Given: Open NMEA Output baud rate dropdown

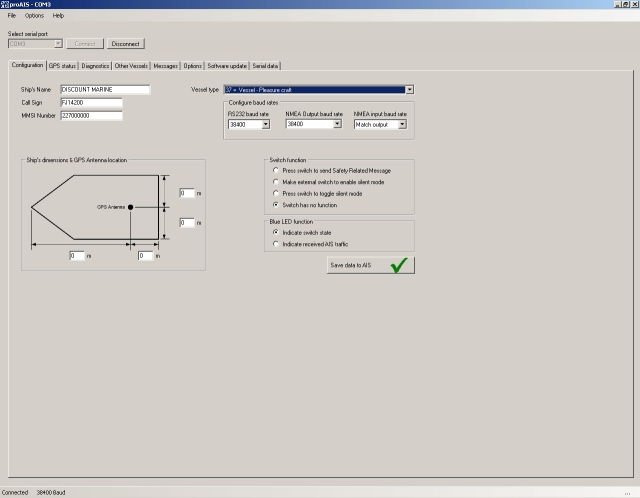Looking at the screenshot, I should click(x=337, y=125).
